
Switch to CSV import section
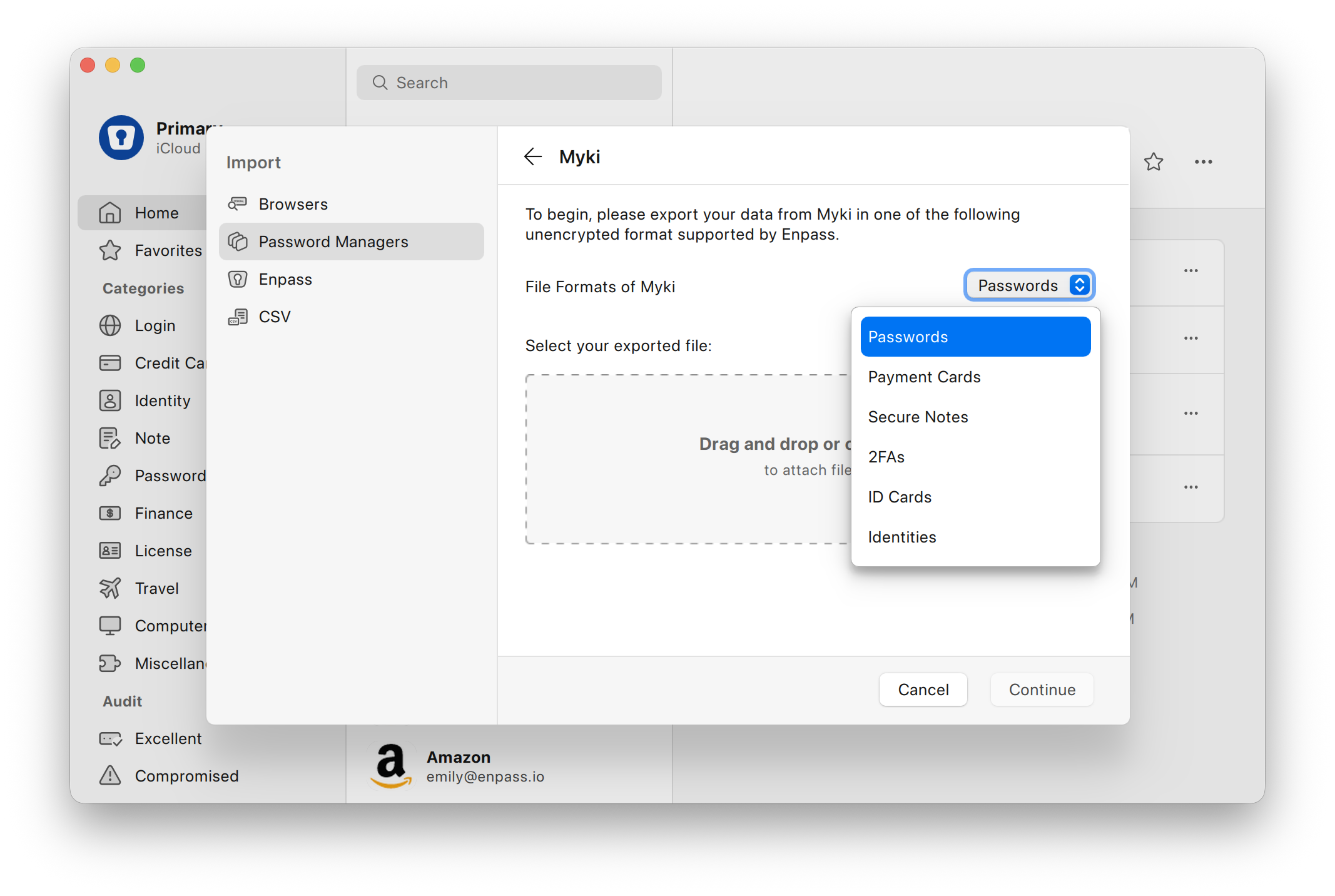[352, 317]
